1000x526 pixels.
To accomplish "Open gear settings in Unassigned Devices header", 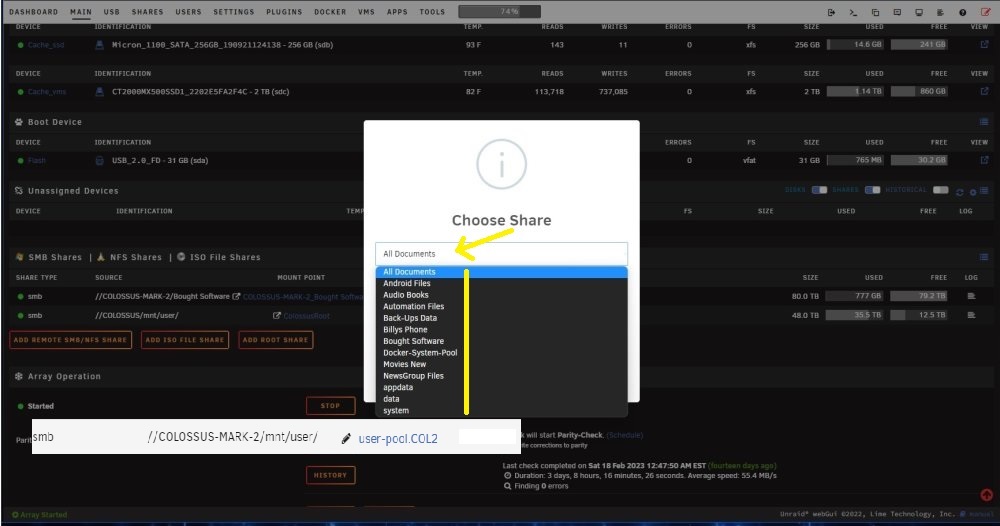I will [x=973, y=191].
